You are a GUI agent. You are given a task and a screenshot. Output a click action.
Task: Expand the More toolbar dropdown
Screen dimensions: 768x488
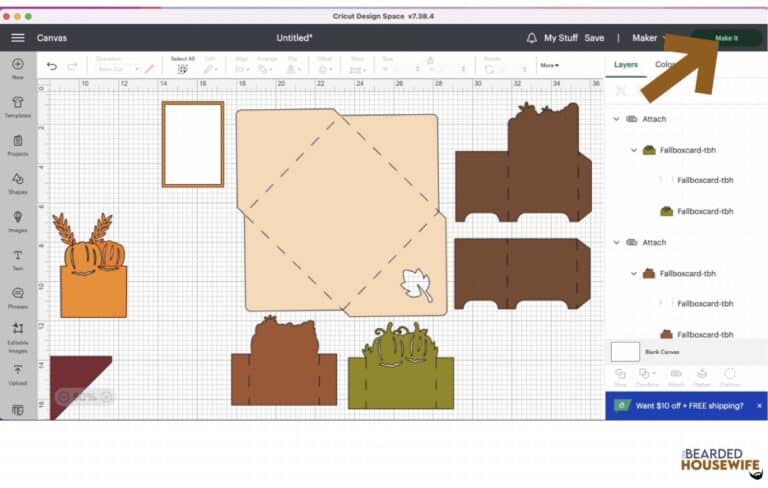pyautogui.click(x=549, y=66)
